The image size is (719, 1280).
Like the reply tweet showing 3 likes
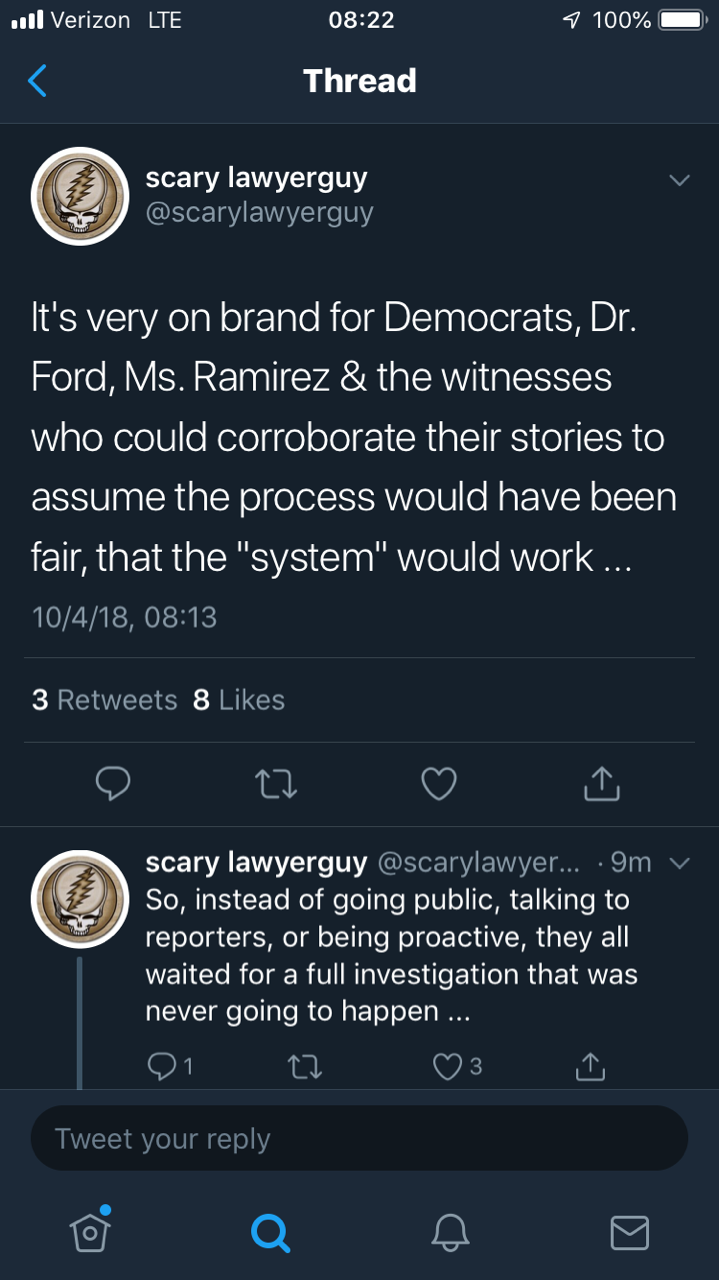click(447, 1067)
